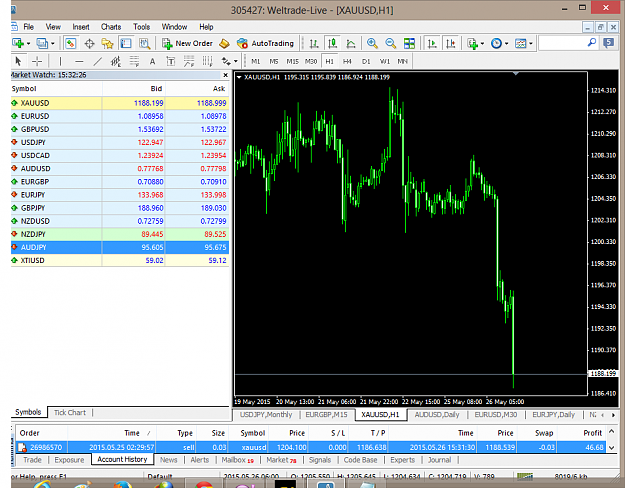This screenshot has height=488, width=625.
Task: Select the Crosshair tool
Action: [37, 61]
